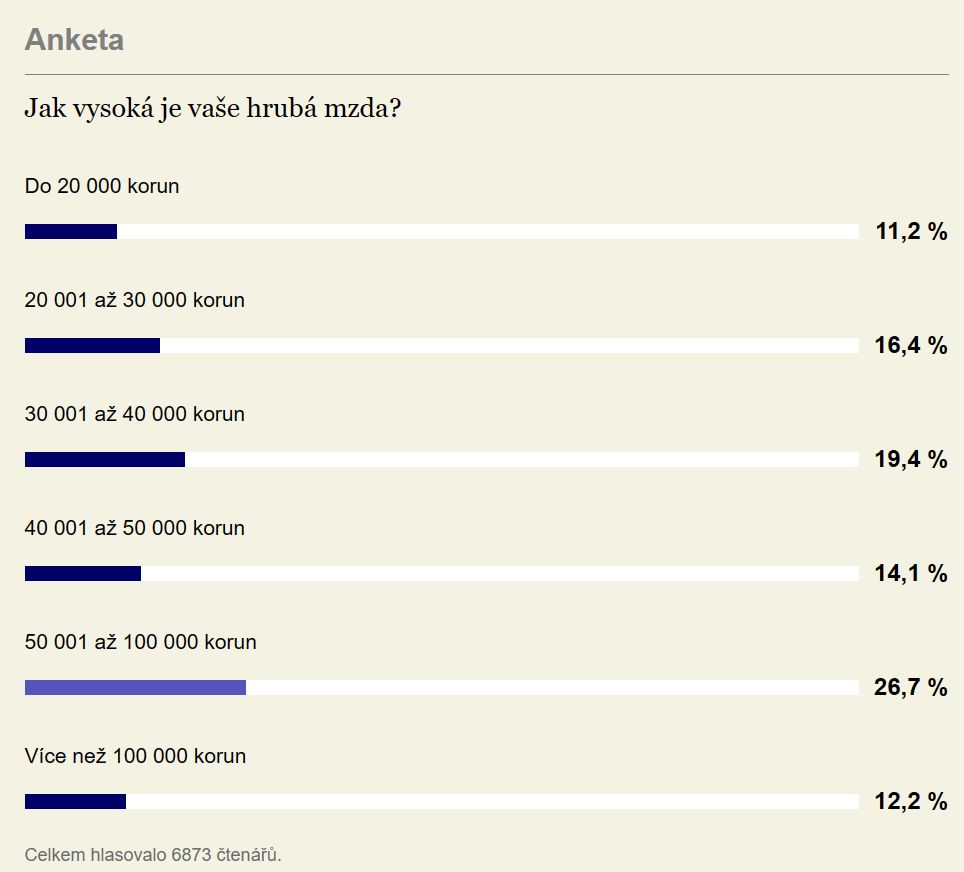
Task: Click the 'Celkem hlasovalo 6873 čtenářů' text
Action: point(153,855)
